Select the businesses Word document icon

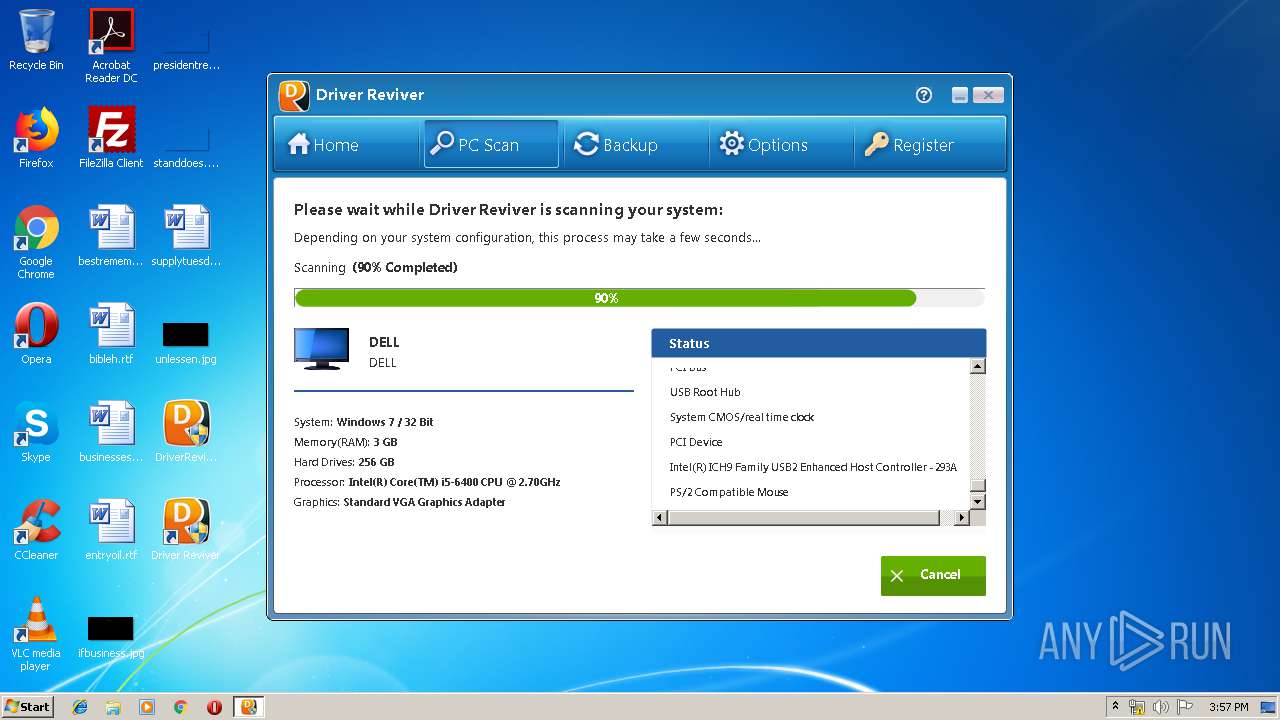pyautogui.click(x=111, y=432)
